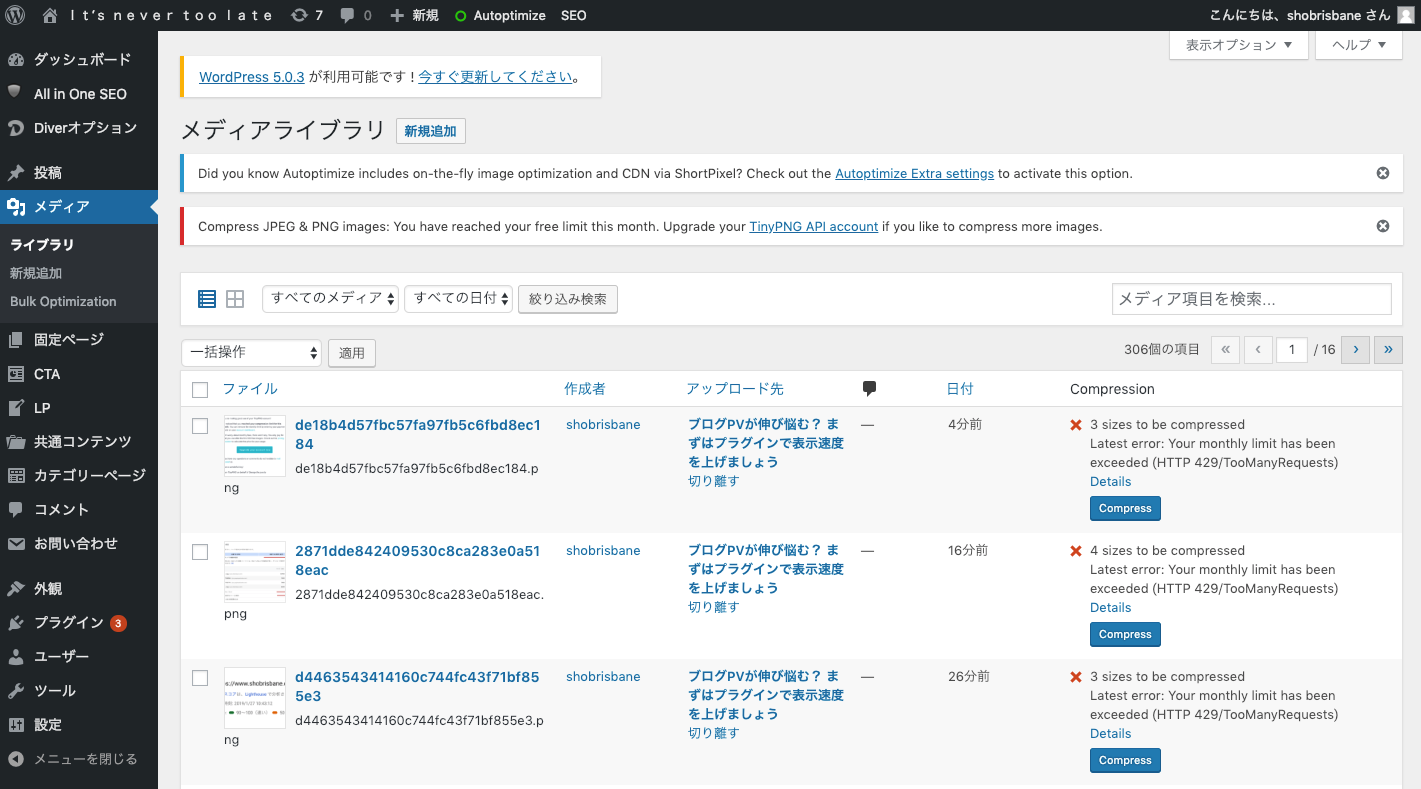The width and height of the screenshot is (1421, 789).
Task: Click the LP edit icon in sidebar
Action: point(15,408)
